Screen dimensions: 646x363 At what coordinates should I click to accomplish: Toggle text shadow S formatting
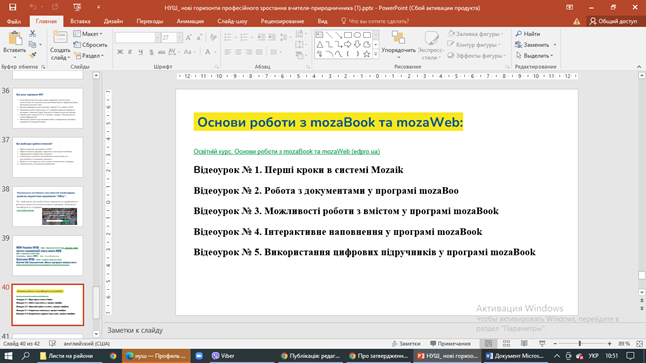coord(151,52)
